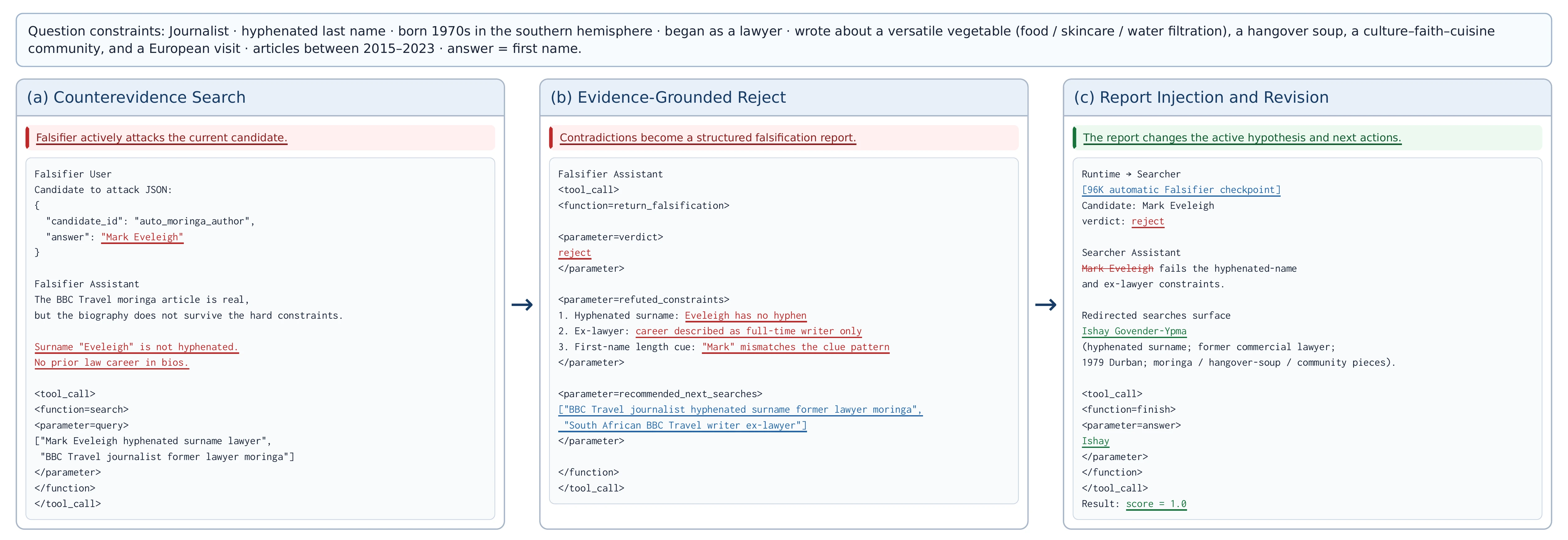Click "<parameter=recommended_next_searches>" line

[x=660, y=394]
